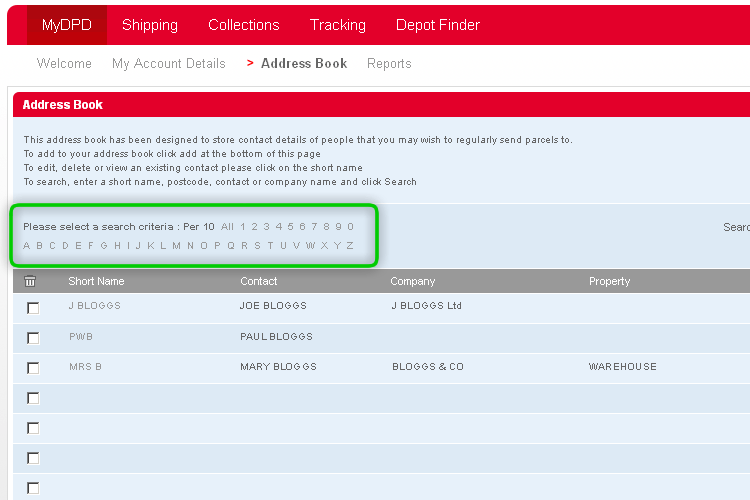Tick the checkbox for MRS B row
Screen dimensions: 750x500
[x=33, y=368]
